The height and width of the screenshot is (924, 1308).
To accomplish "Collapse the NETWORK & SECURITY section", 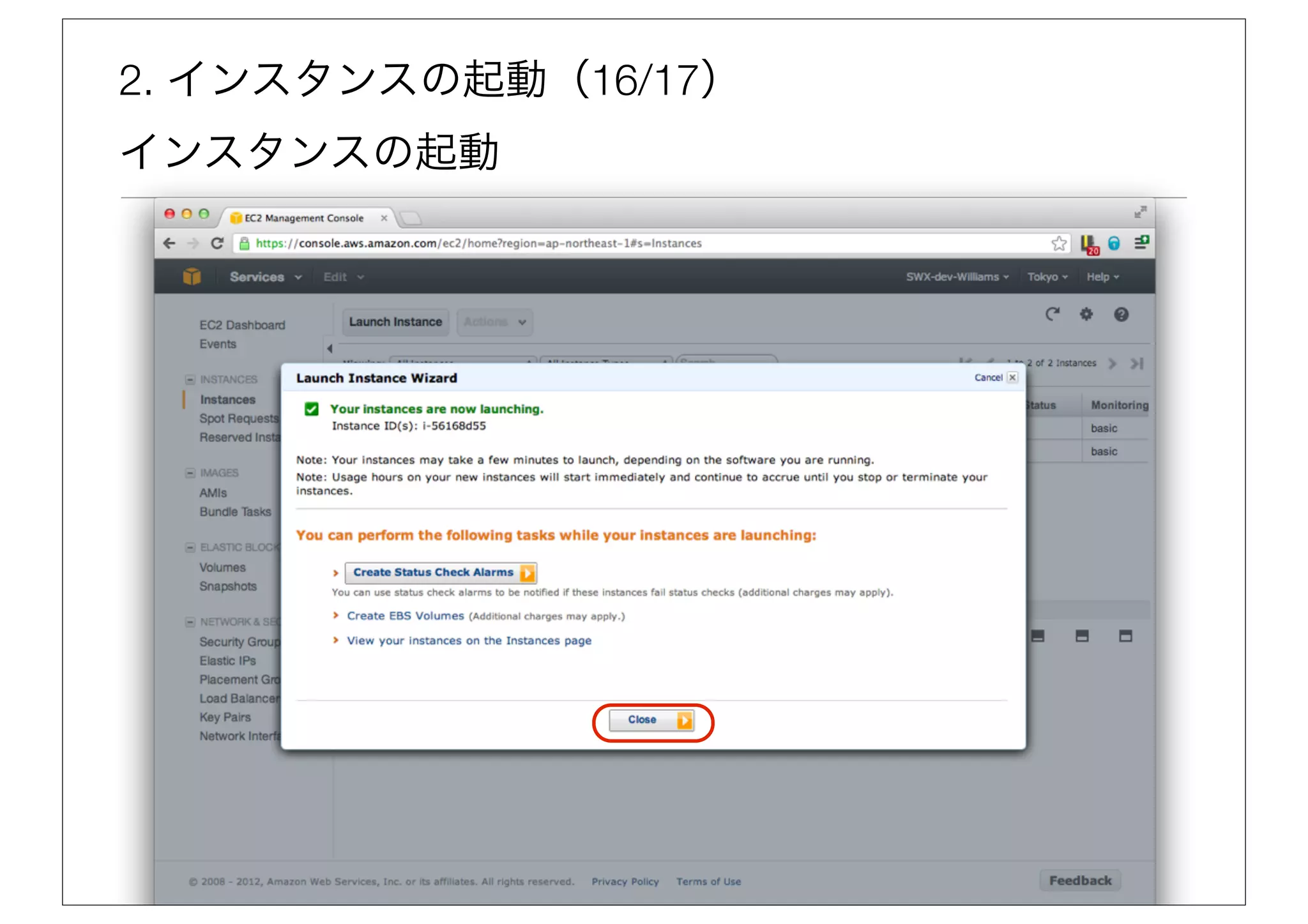I will pos(190,622).
